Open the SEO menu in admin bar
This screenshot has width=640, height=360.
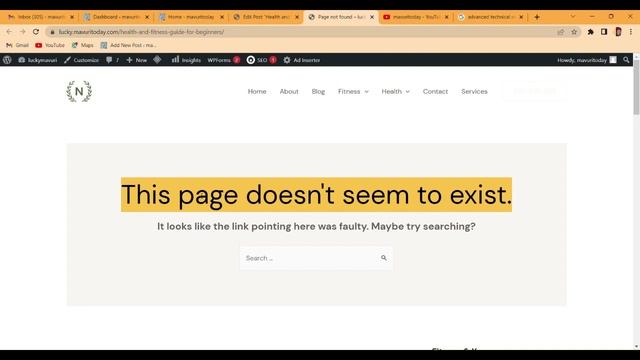[261, 60]
